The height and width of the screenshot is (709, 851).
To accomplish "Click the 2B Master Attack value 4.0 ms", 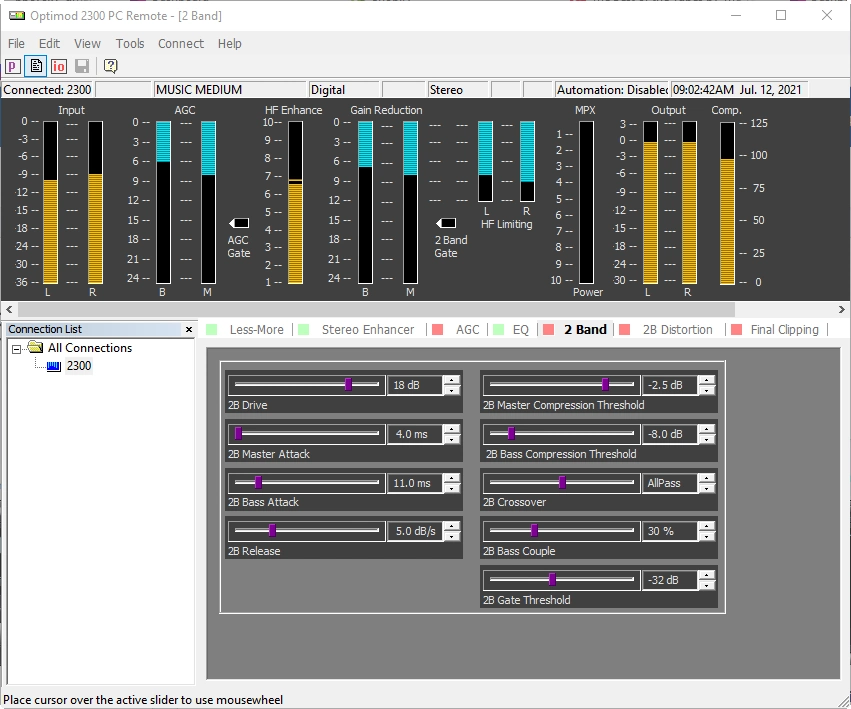I will (415, 434).
